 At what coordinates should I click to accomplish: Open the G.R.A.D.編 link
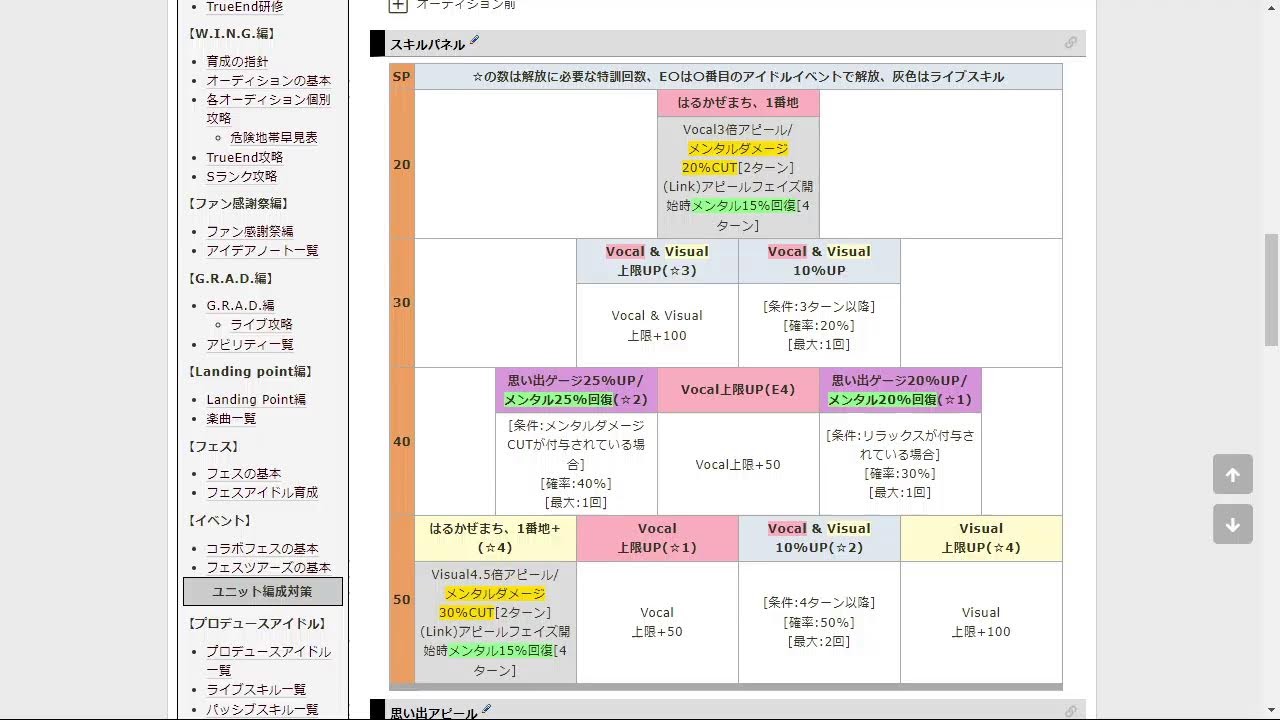(240, 305)
